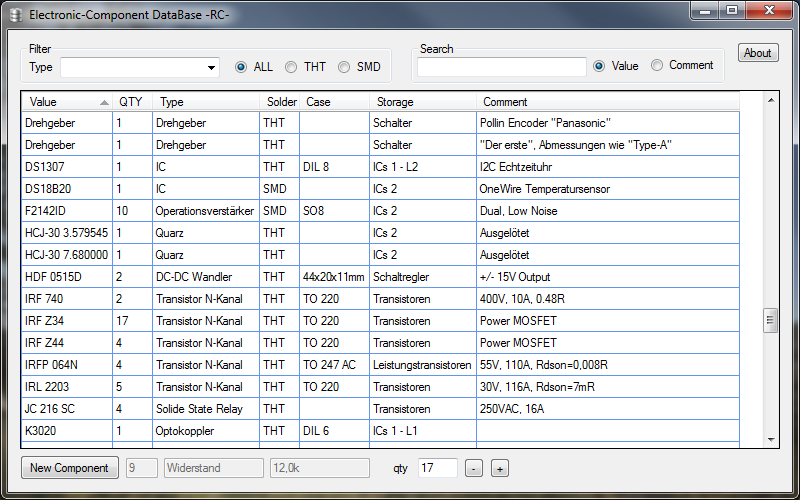The image size is (800, 500).
Task: Click the table scrollbar up arrow
Action: point(771,101)
